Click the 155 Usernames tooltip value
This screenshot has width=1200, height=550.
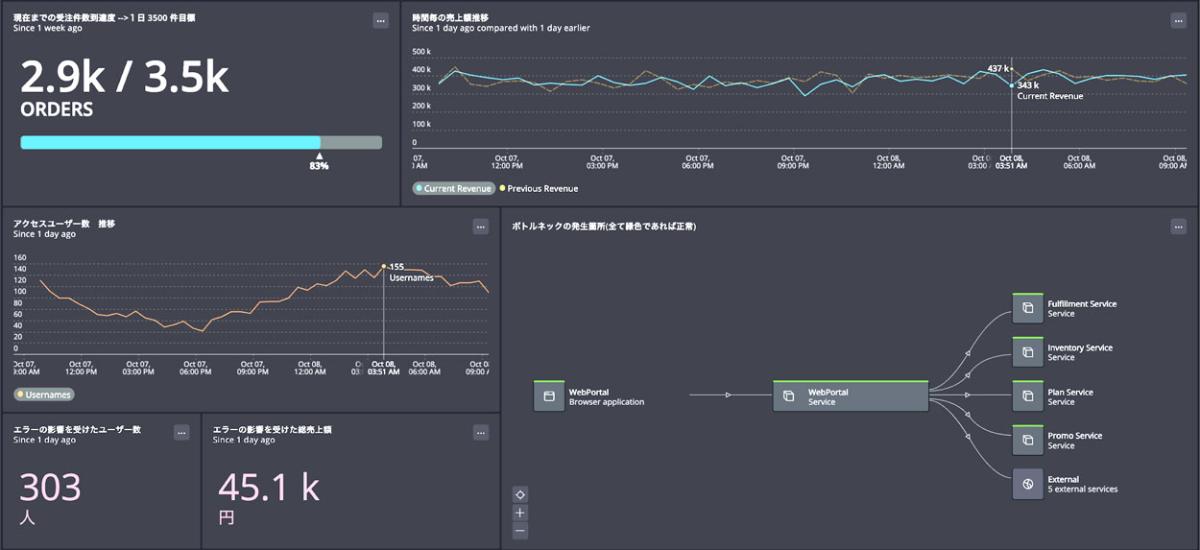(x=396, y=267)
